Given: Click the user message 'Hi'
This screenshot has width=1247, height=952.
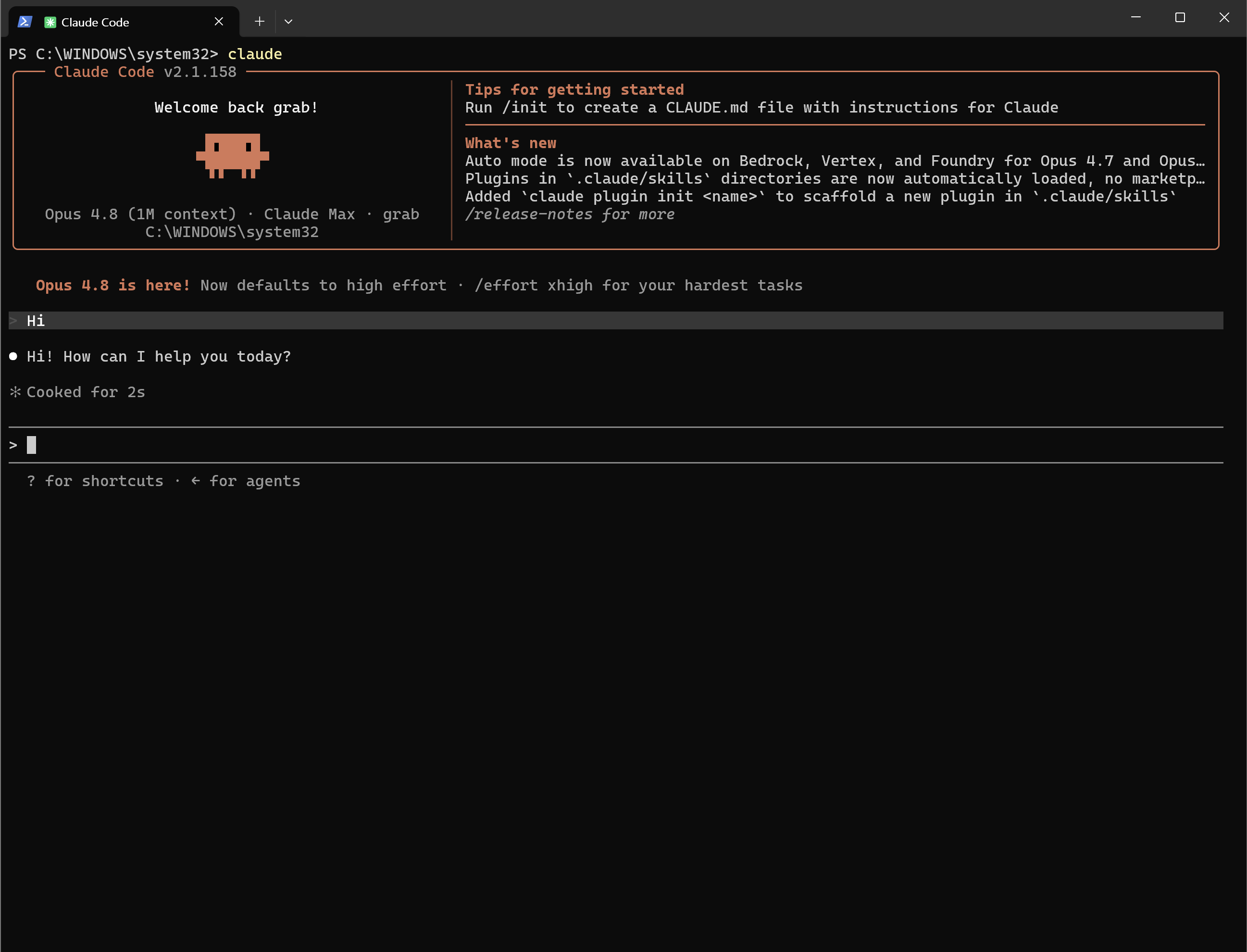Looking at the screenshot, I should tap(616, 321).
